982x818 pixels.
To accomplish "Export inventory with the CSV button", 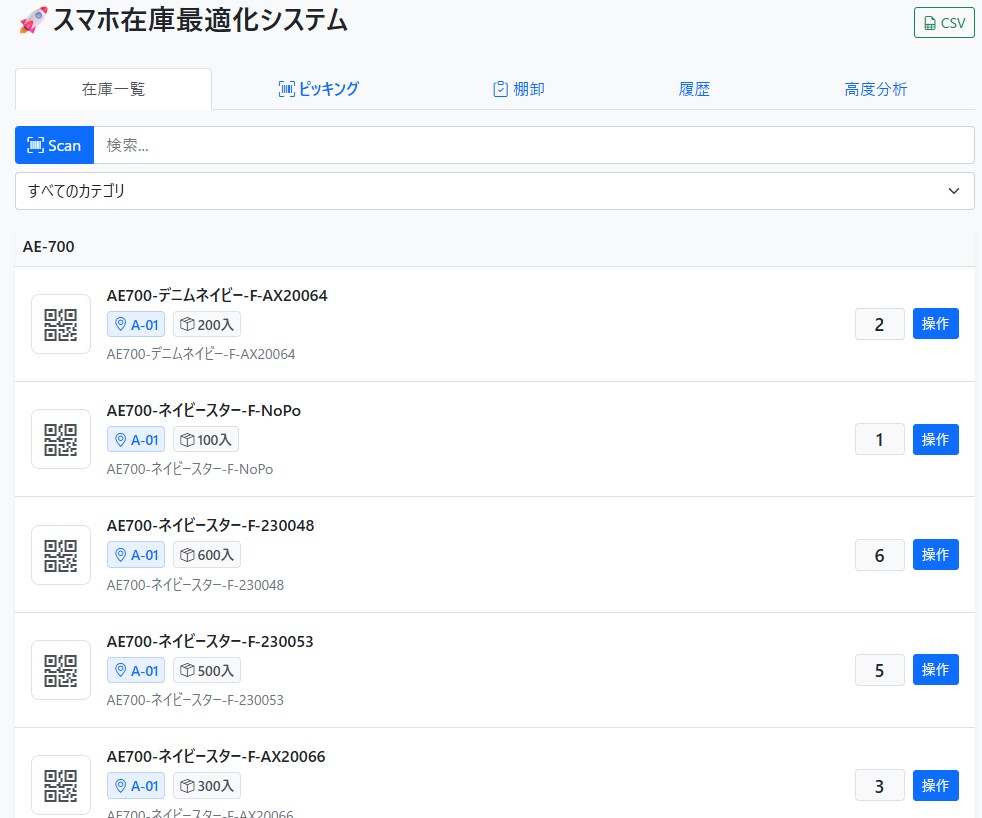I will pyautogui.click(x=944, y=23).
